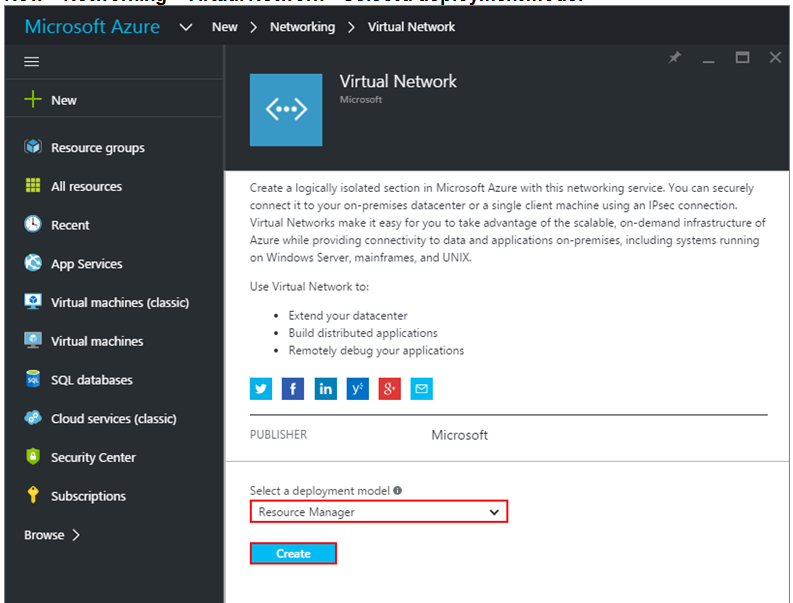Show deployment model info tooltip icon
The height and width of the screenshot is (603, 793).
(398, 490)
